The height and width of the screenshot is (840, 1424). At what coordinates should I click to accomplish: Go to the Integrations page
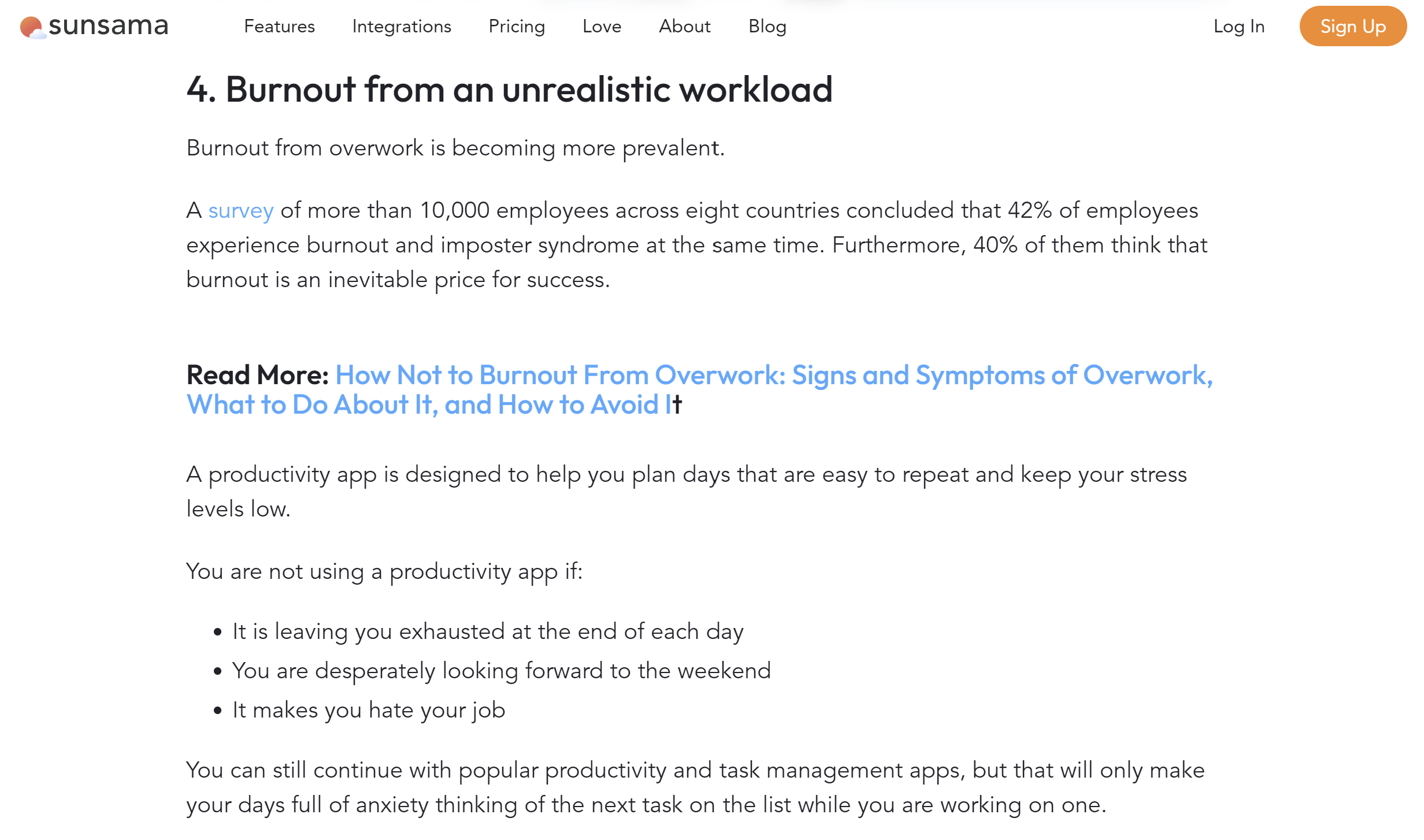402,27
